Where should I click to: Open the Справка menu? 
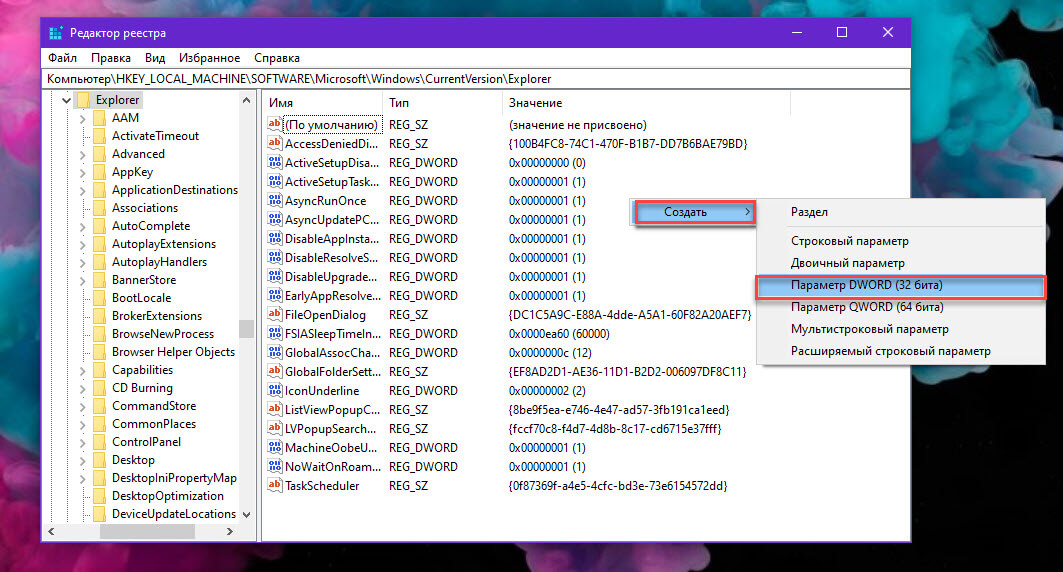277,58
